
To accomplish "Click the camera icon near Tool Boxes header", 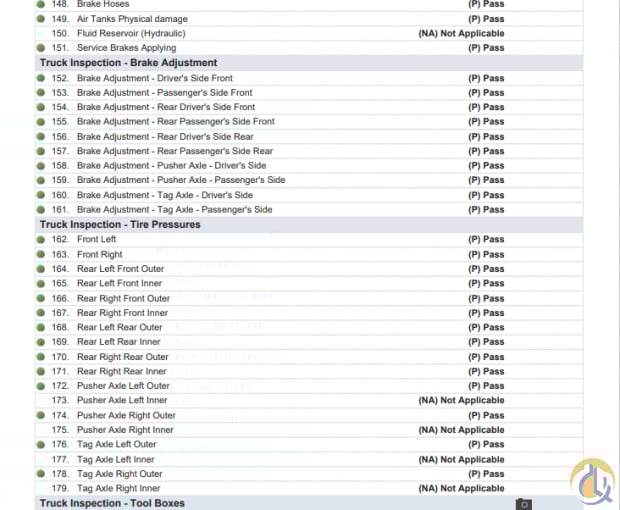I will pyautogui.click(x=524, y=504).
